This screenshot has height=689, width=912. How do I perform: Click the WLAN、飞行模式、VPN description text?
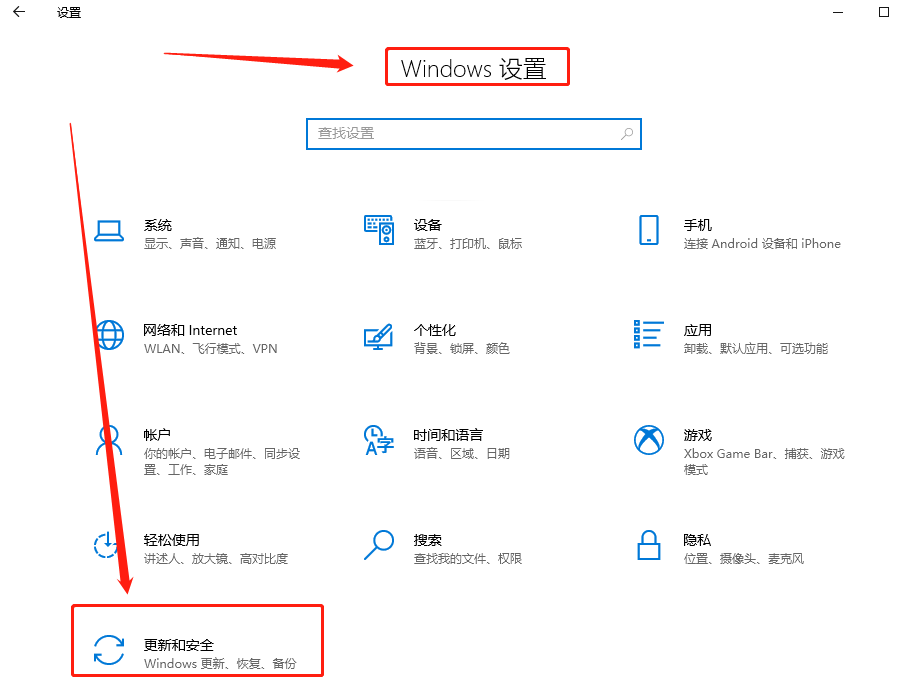(209, 349)
